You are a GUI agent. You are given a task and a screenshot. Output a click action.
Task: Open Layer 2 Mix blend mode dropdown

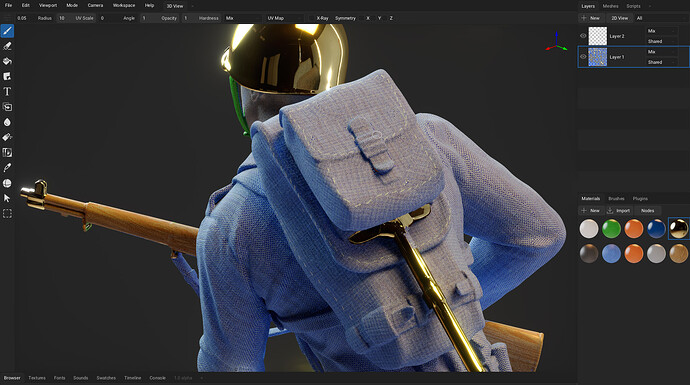point(661,31)
